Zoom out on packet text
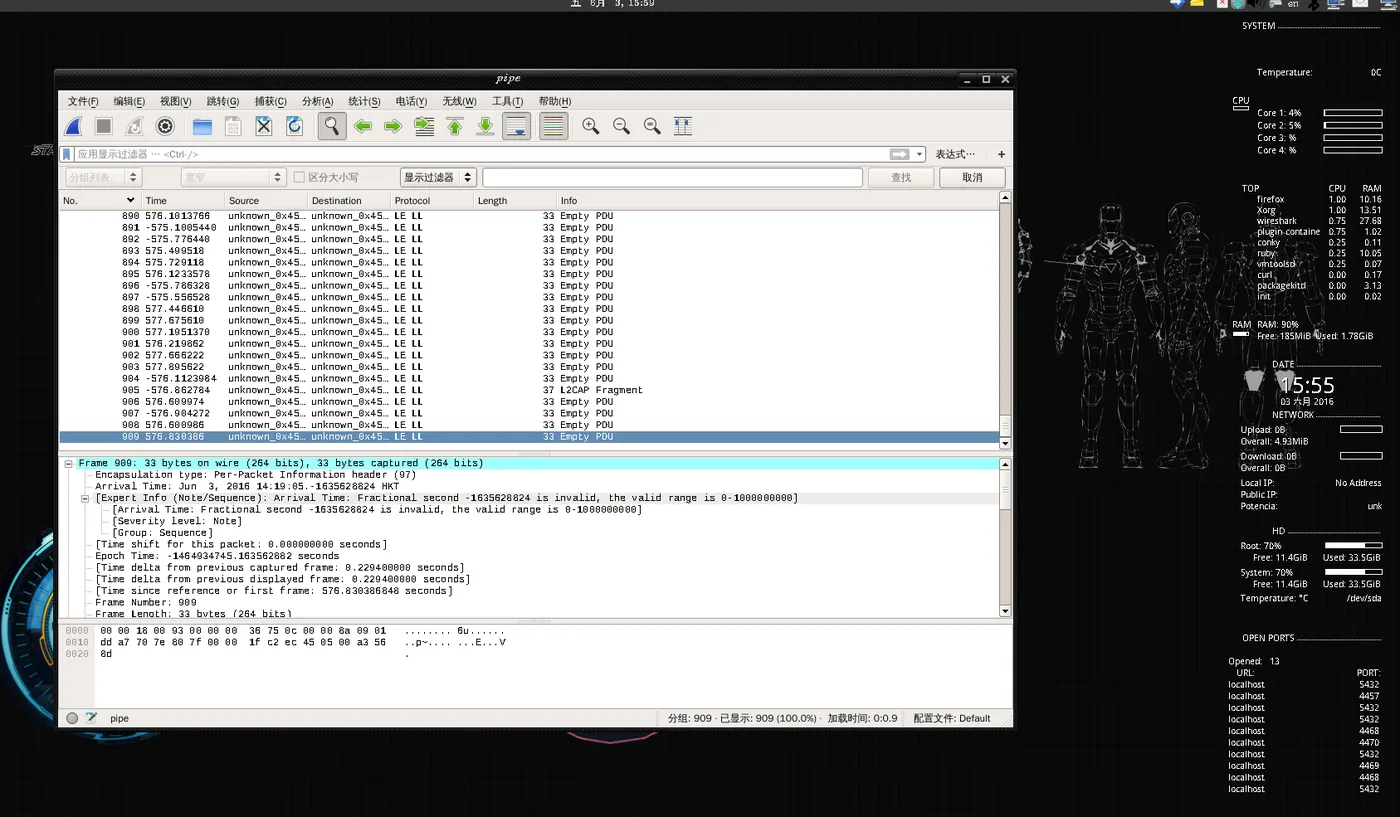The image size is (1400, 817). 622,127
